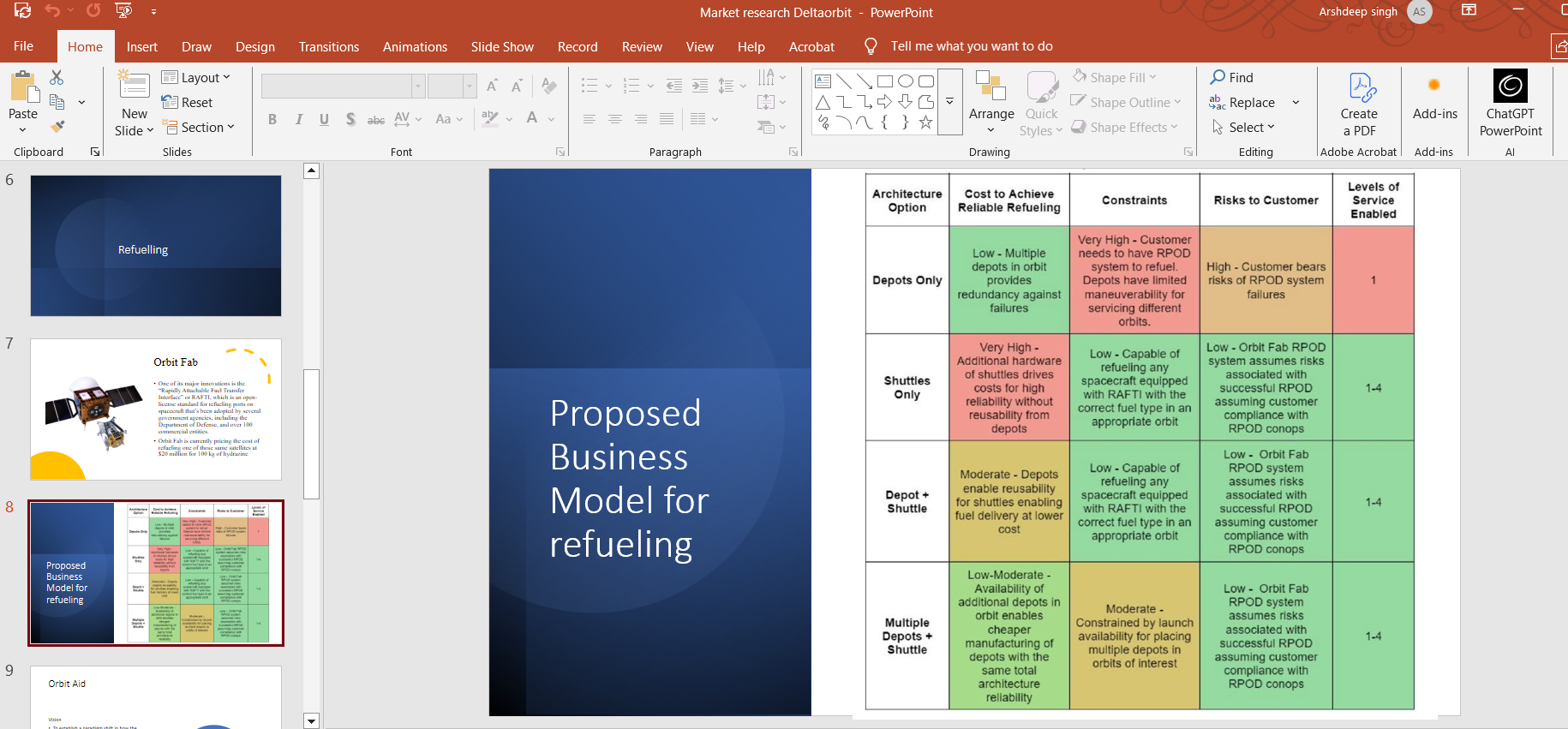Click the Cut scissors icon
Image resolution: width=1568 pixels, height=729 pixels.
click(x=57, y=78)
